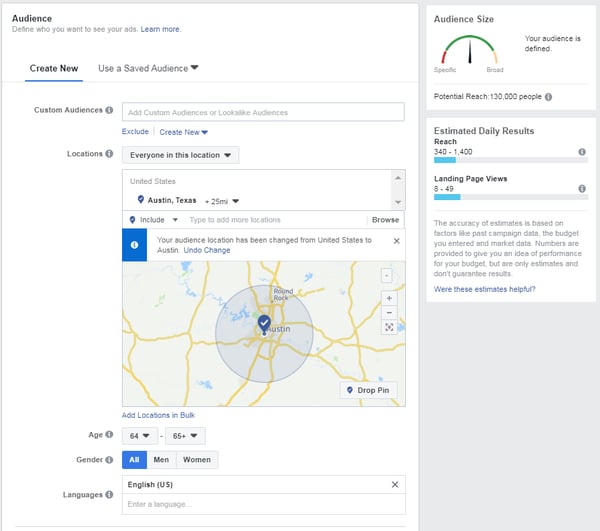The height and width of the screenshot is (531, 600).
Task: Expand the map to fullscreen view
Action: [x=389, y=327]
